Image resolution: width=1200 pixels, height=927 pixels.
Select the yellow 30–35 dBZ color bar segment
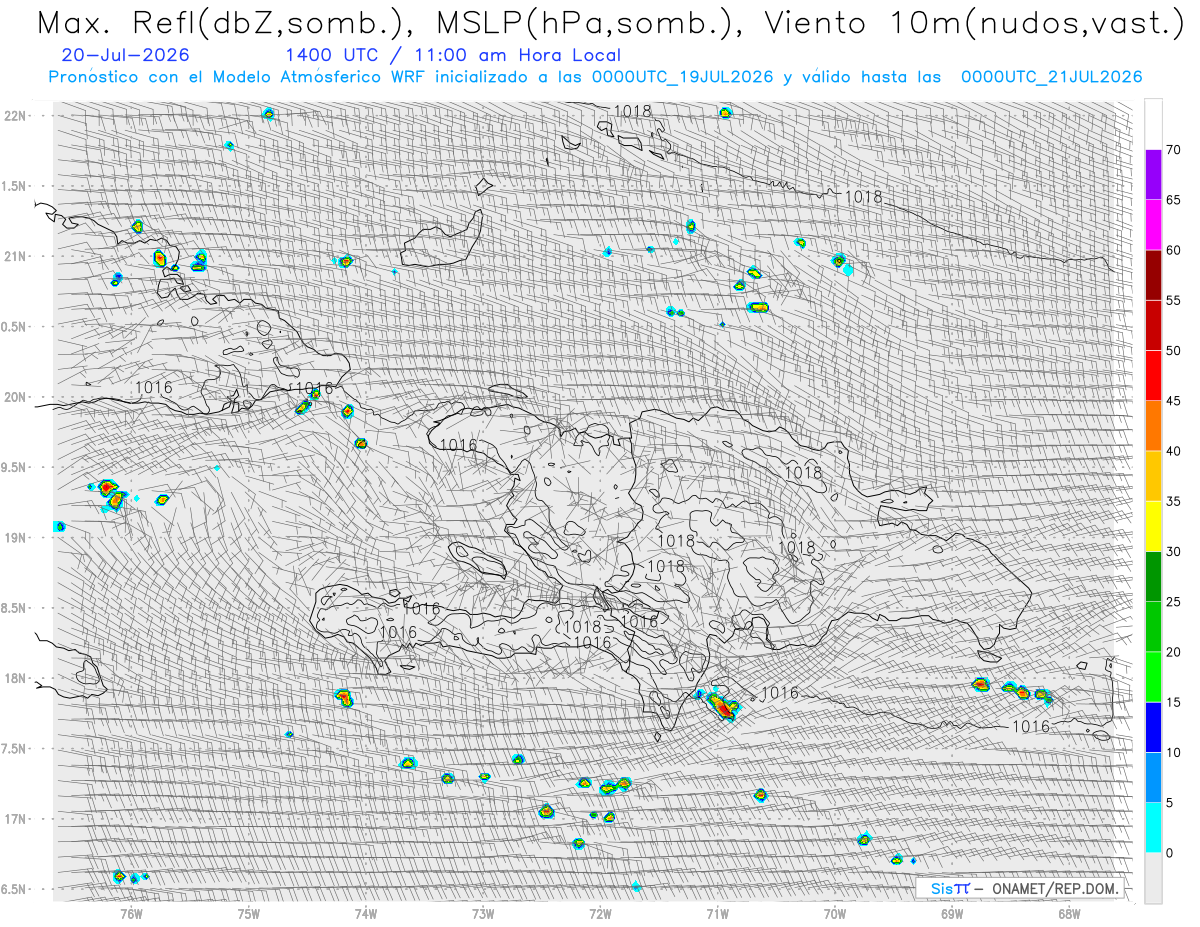(x=1153, y=526)
